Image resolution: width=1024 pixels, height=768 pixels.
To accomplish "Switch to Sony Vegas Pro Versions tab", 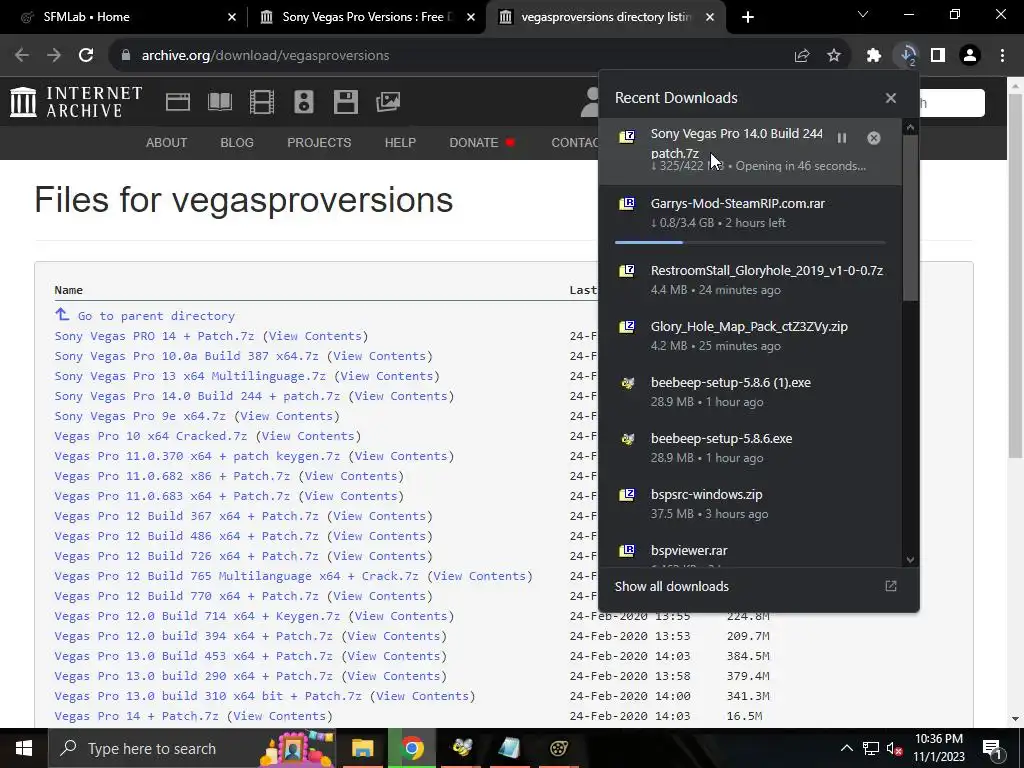I will click(367, 17).
